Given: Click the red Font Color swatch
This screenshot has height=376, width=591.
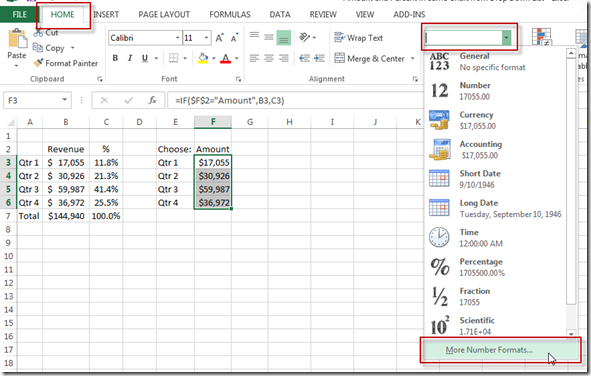Looking at the screenshot, I should 225,58.
